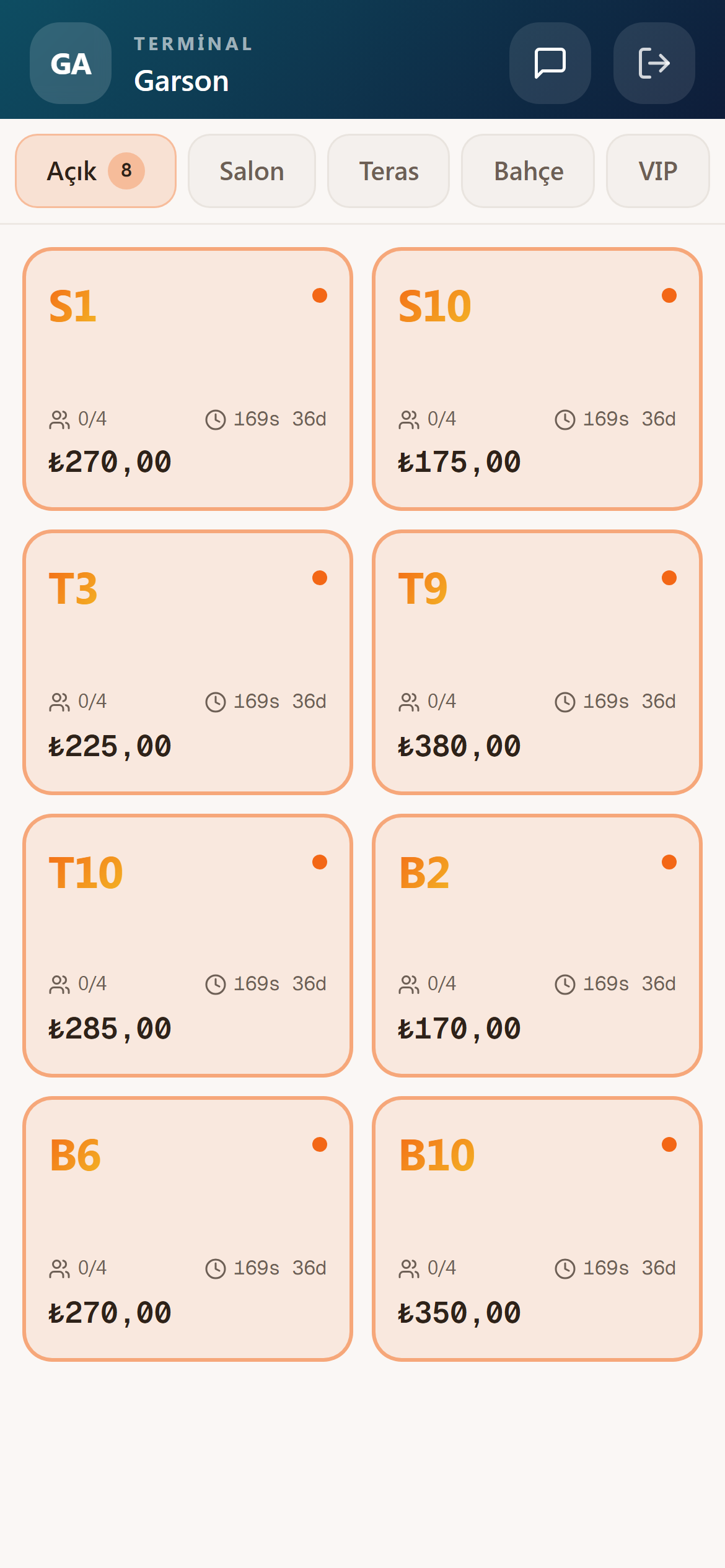Click the guests icon on table B6
Screen dimensions: 725x1568
point(59,1269)
